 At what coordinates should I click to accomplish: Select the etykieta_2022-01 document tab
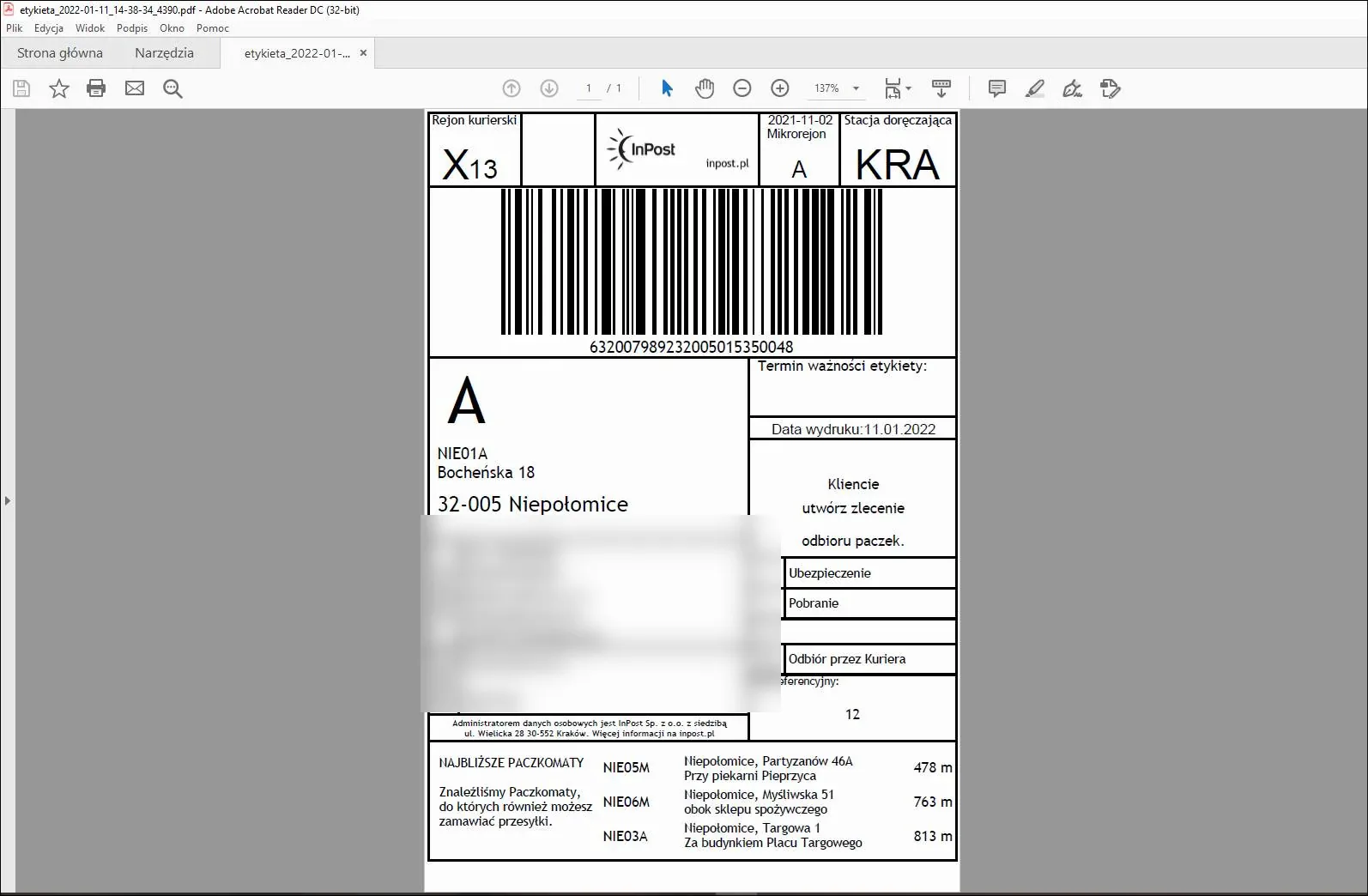click(297, 53)
